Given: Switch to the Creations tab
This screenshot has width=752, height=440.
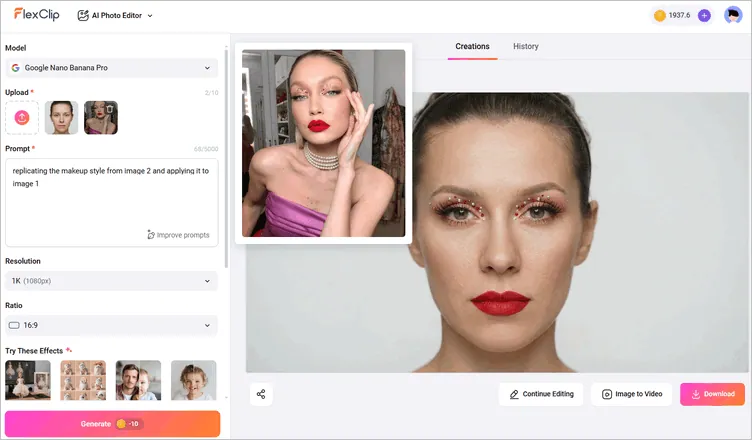Looking at the screenshot, I should (472, 47).
